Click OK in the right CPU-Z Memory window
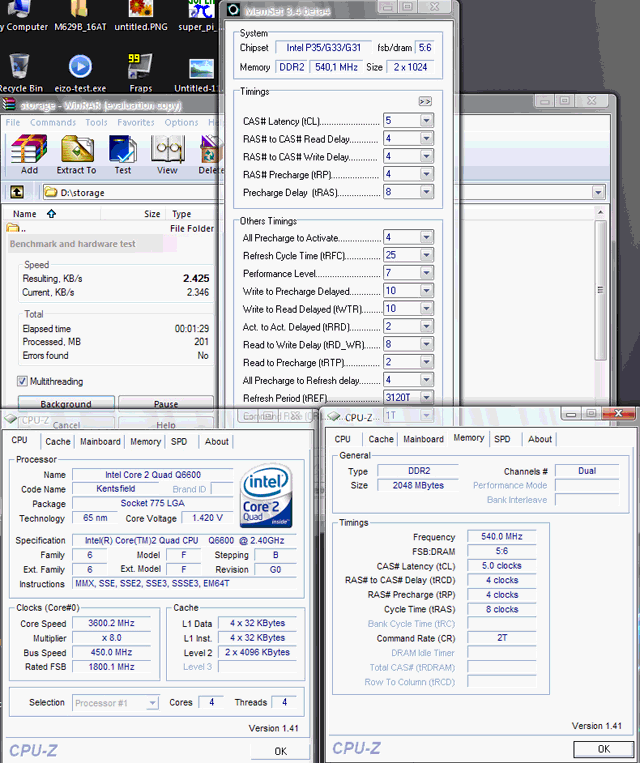Image resolution: width=640 pixels, height=763 pixels. point(603,749)
